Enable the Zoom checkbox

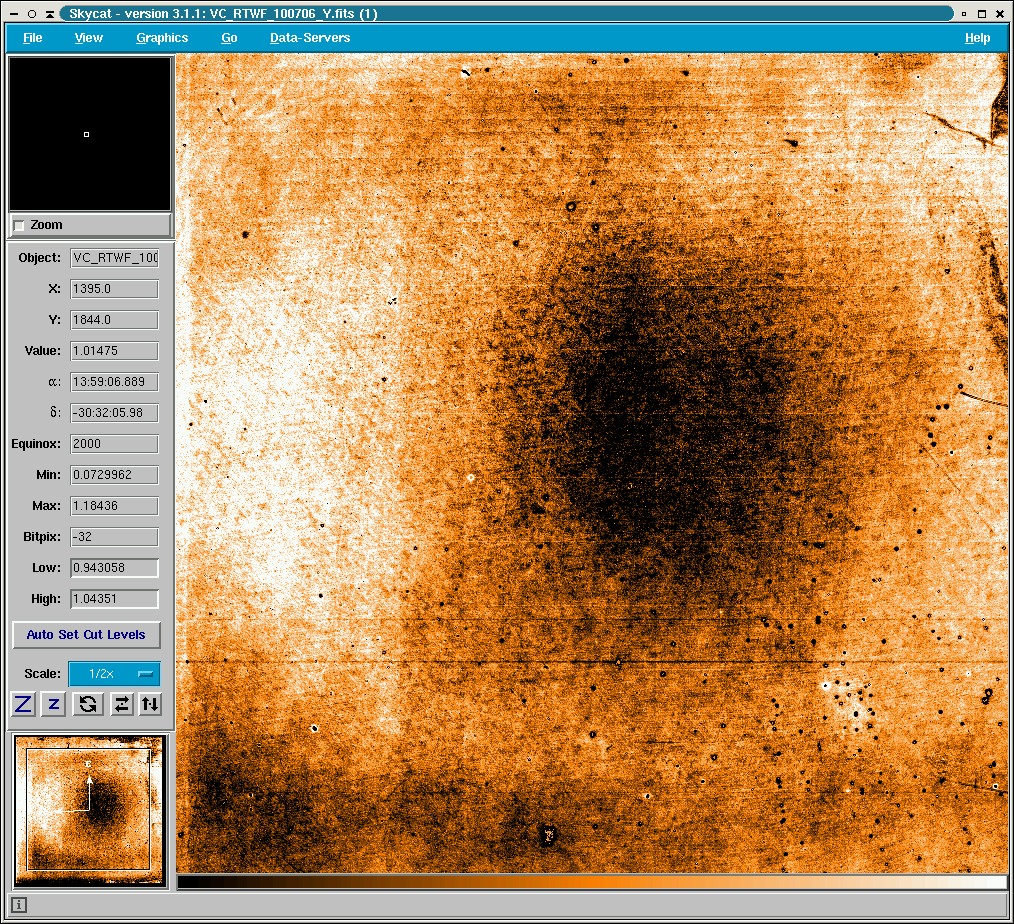click(x=19, y=226)
